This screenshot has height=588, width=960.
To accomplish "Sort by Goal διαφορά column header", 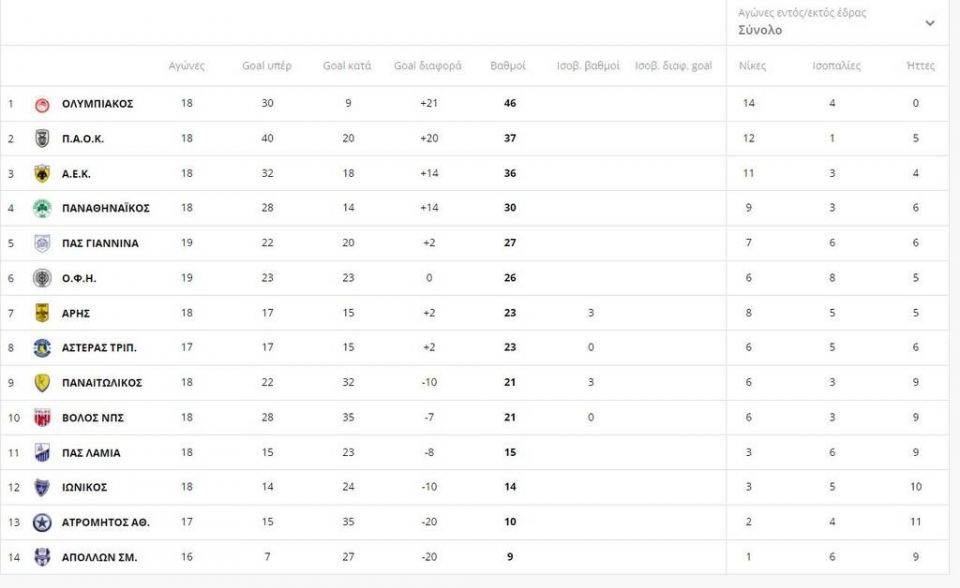I will click(427, 66).
